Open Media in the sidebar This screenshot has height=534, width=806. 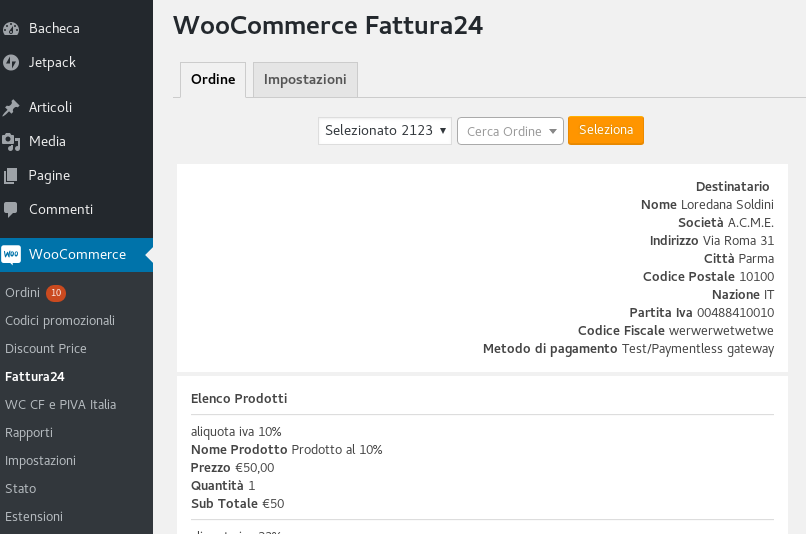click(47, 141)
